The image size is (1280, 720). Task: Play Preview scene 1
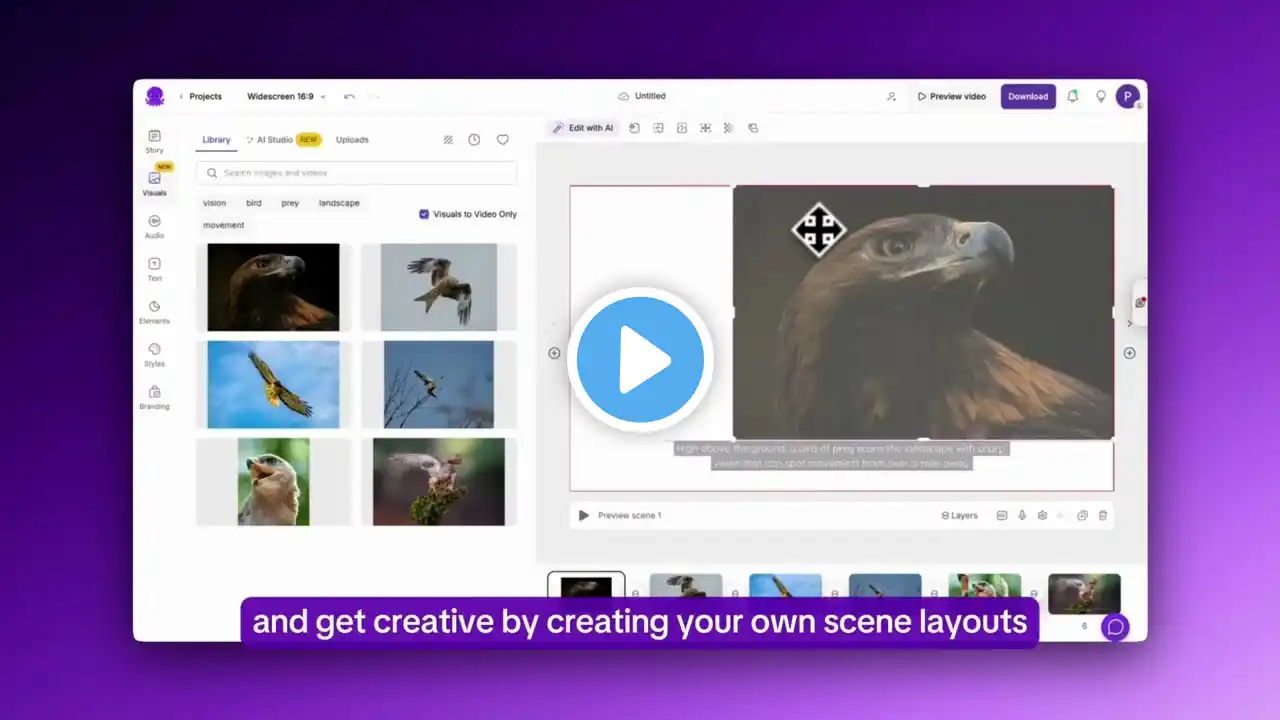pos(584,516)
